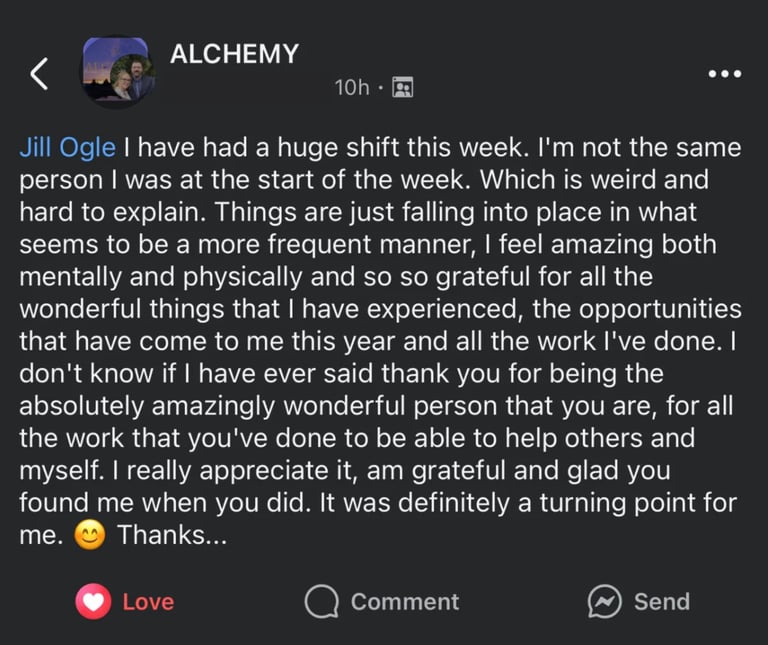This screenshot has width=768, height=645.
Task: Open the three-dot post options menu
Action: click(724, 74)
